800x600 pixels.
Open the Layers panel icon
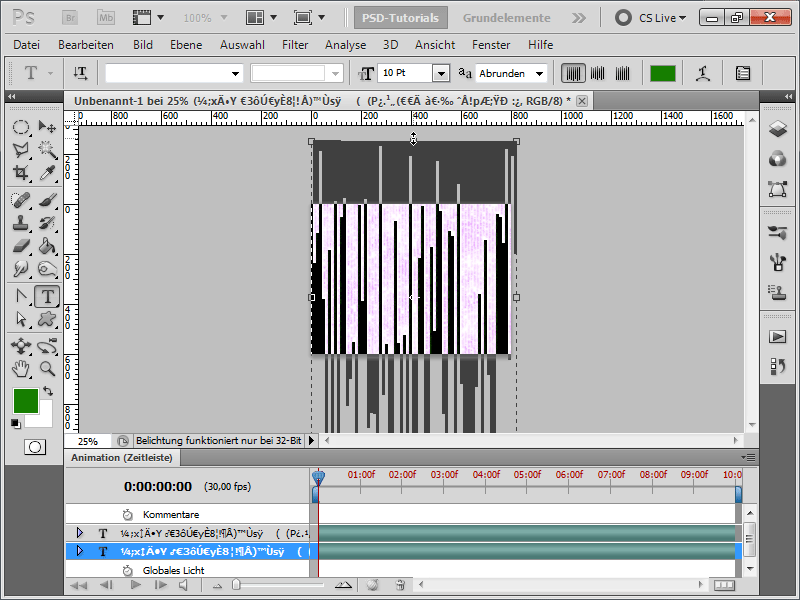(x=778, y=129)
